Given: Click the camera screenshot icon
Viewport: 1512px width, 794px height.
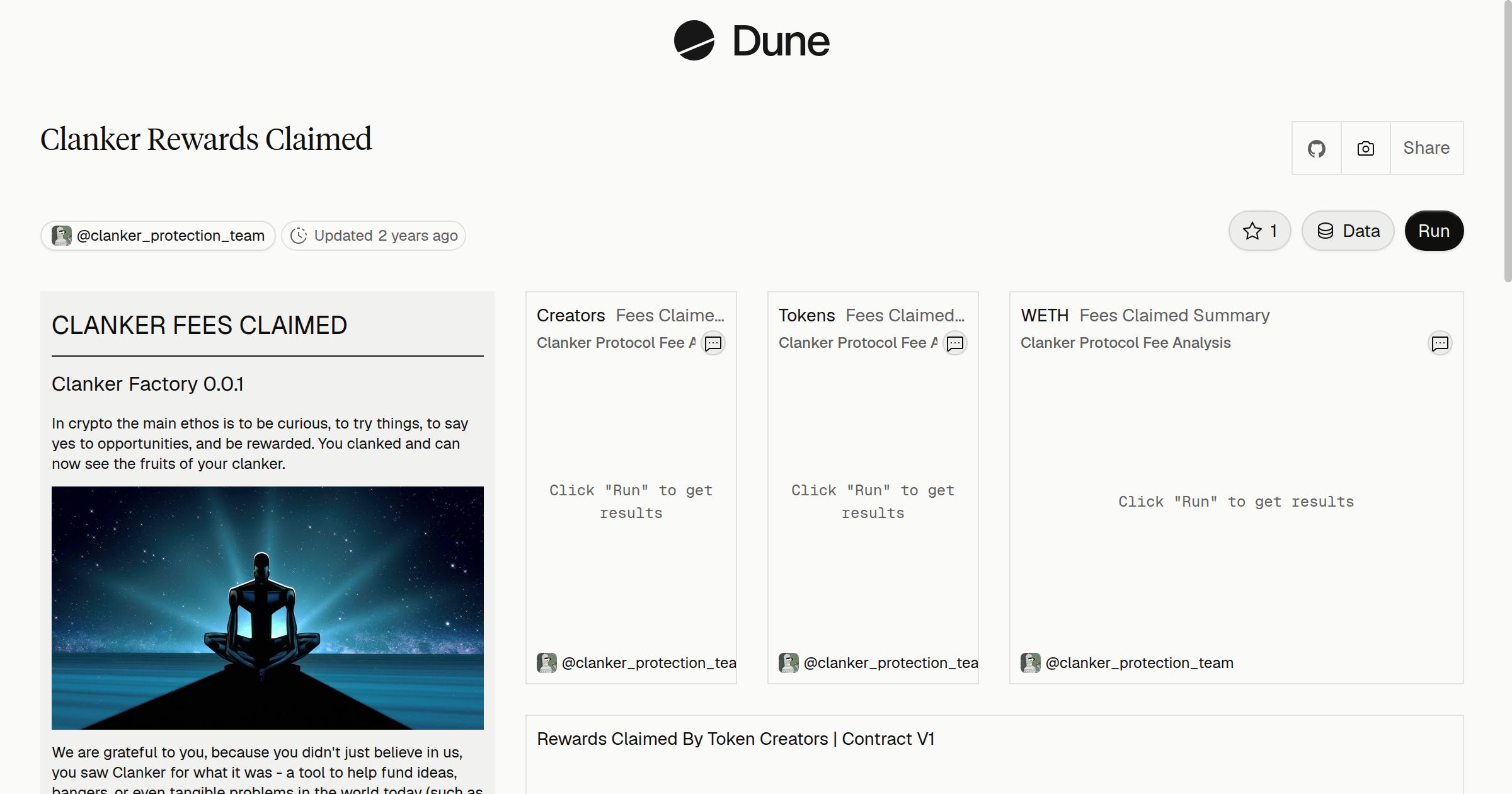Looking at the screenshot, I should point(1366,148).
